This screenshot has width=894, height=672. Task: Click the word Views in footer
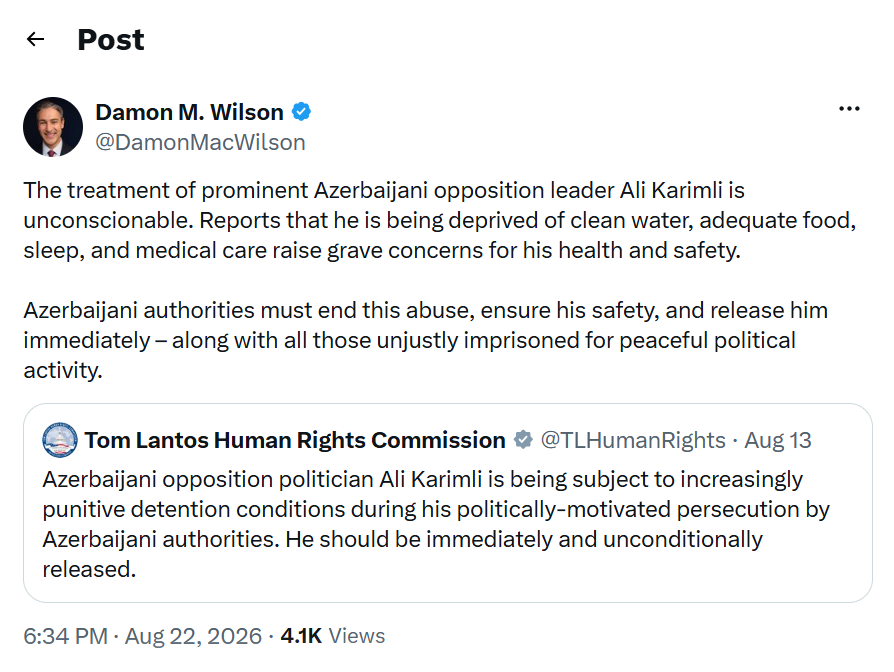click(357, 636)
